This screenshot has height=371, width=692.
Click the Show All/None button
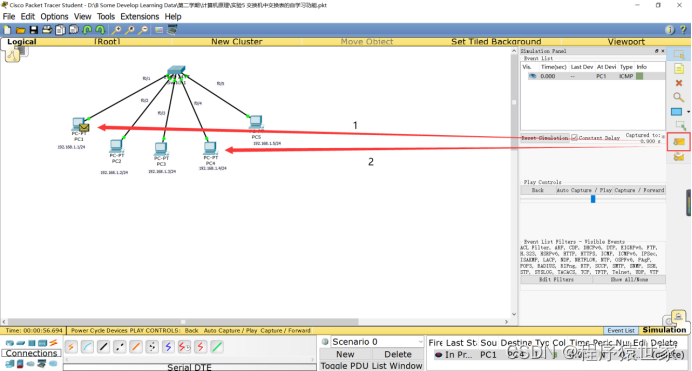629,280
